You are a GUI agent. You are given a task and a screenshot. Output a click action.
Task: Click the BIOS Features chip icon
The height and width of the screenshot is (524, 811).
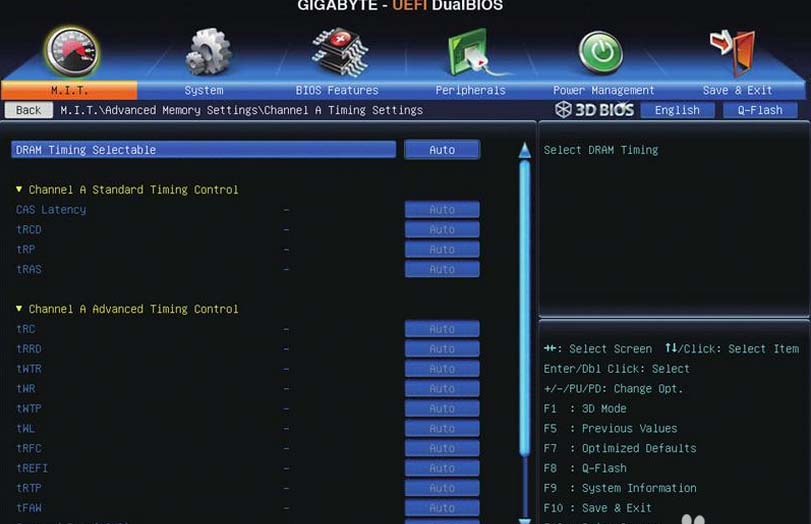[340, 52]
